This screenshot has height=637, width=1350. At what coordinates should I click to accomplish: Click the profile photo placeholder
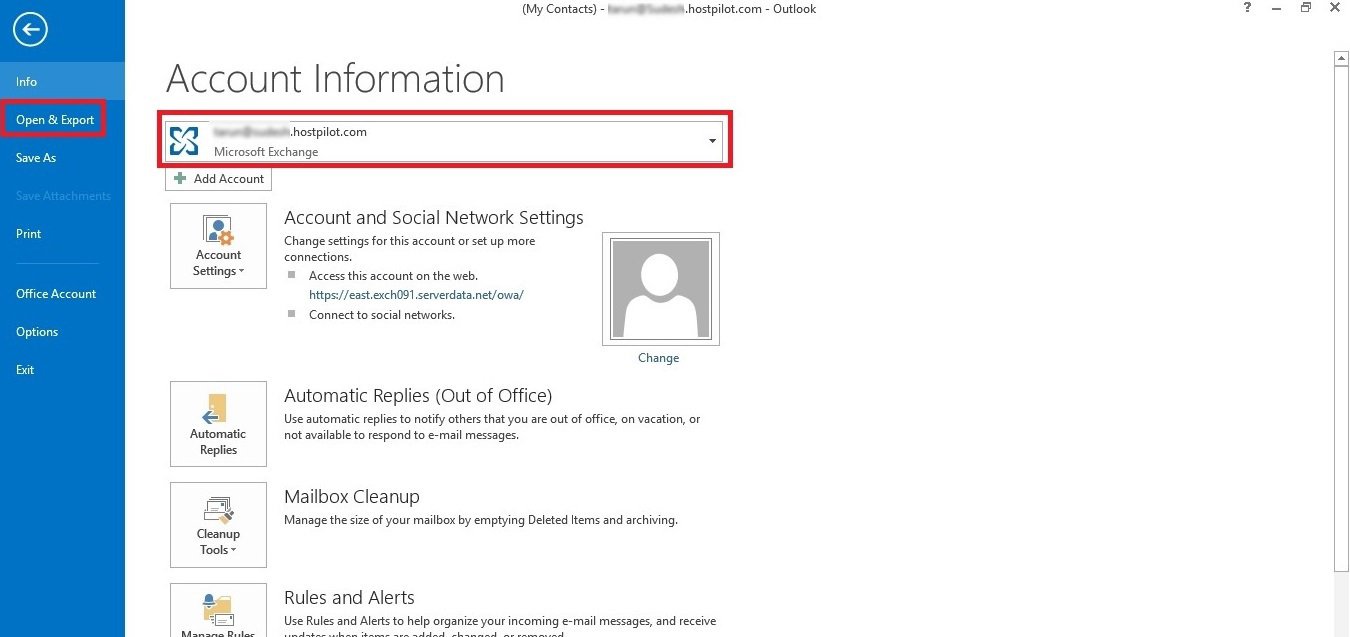tap(660, 289)
